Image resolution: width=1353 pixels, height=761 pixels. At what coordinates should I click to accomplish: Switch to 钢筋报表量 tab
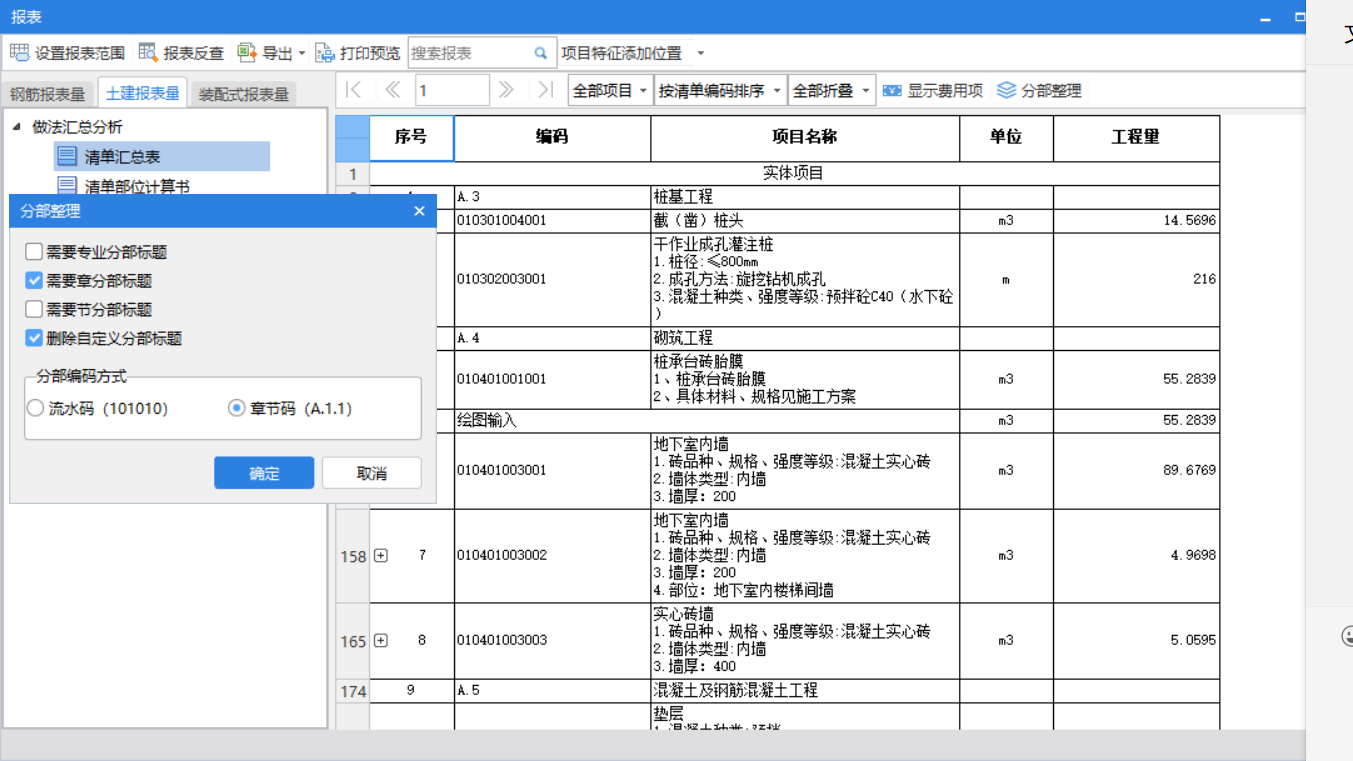coord(48,94)
